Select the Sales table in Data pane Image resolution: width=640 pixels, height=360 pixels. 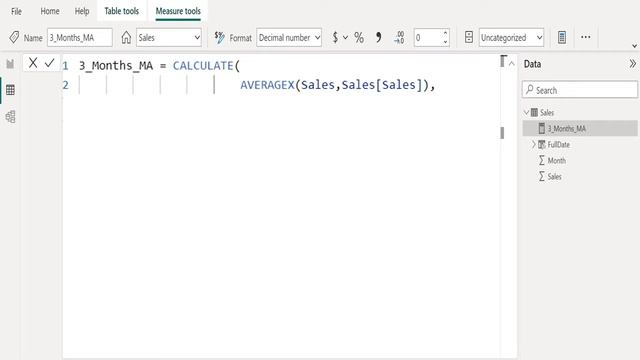point(547,112)
